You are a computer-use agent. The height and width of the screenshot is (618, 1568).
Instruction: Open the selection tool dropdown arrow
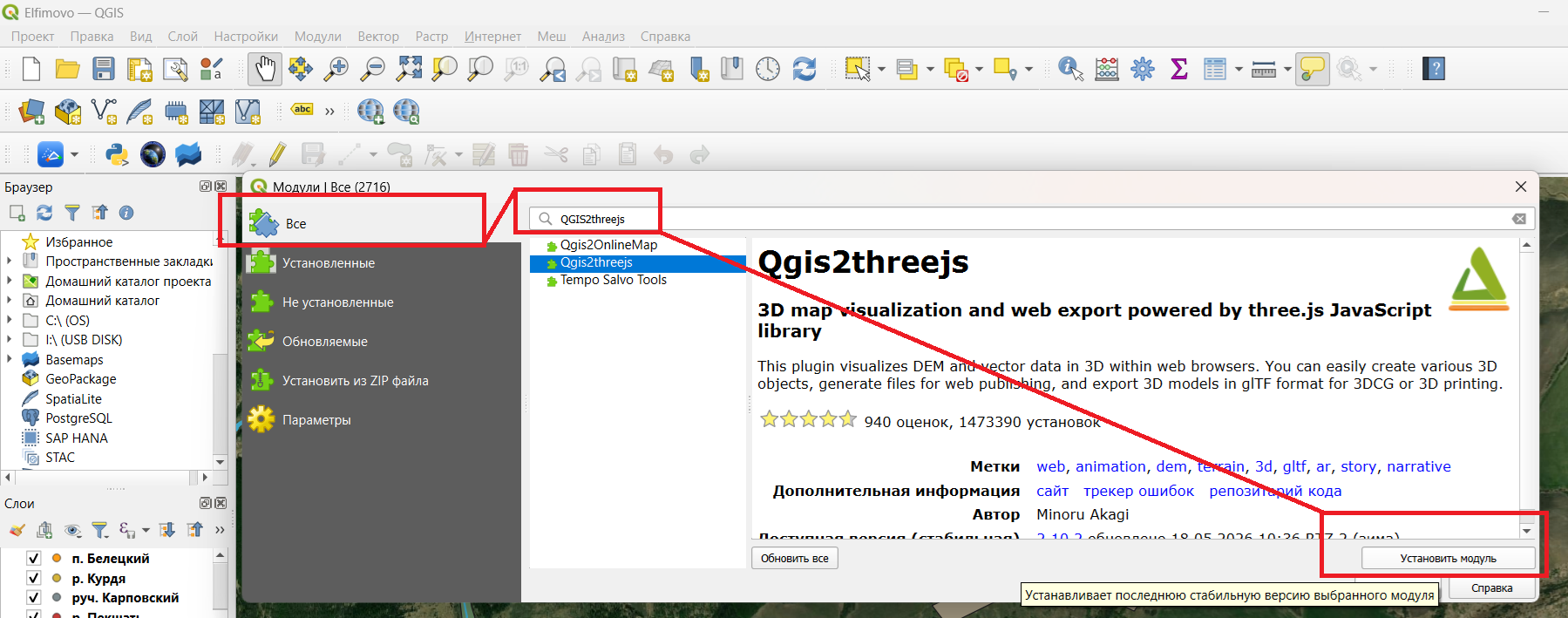click(x=881, y=69)
